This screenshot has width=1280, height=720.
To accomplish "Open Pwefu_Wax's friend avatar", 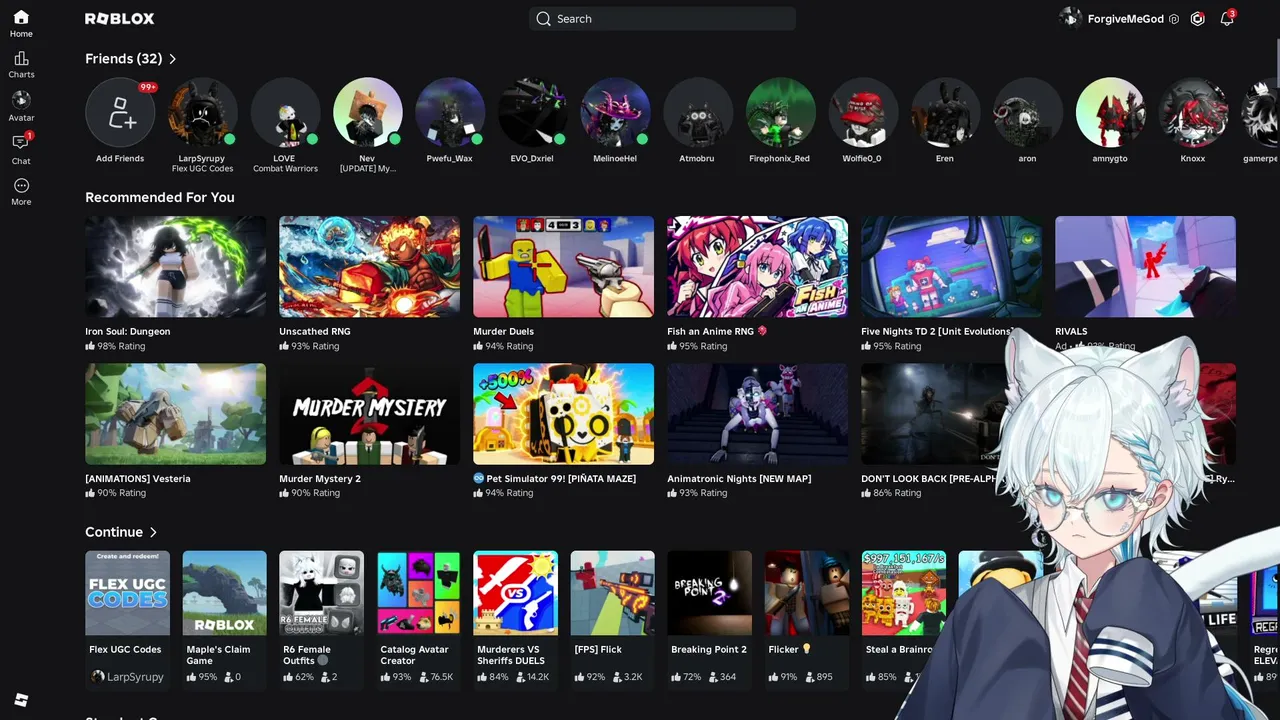I will [x=450, y=112].
